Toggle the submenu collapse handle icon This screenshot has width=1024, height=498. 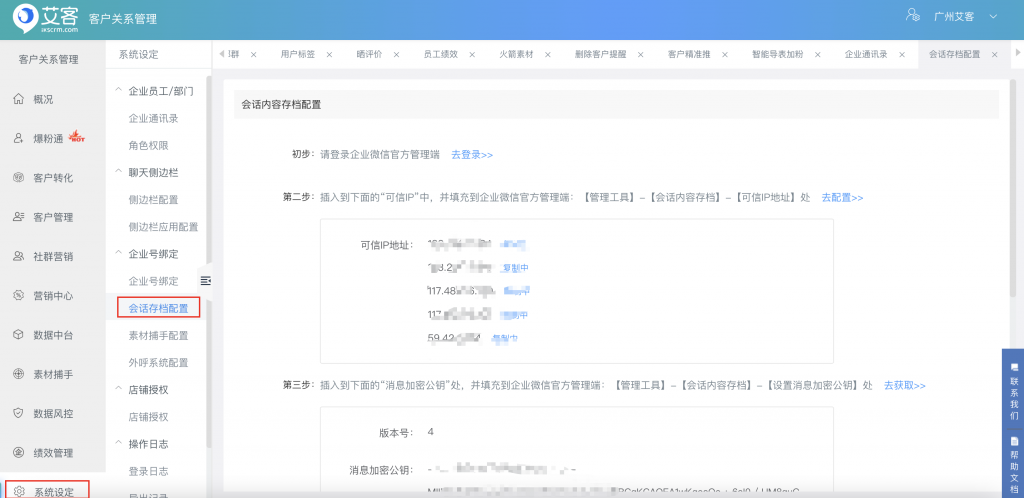pyautogui.click(x=206, y=281)
